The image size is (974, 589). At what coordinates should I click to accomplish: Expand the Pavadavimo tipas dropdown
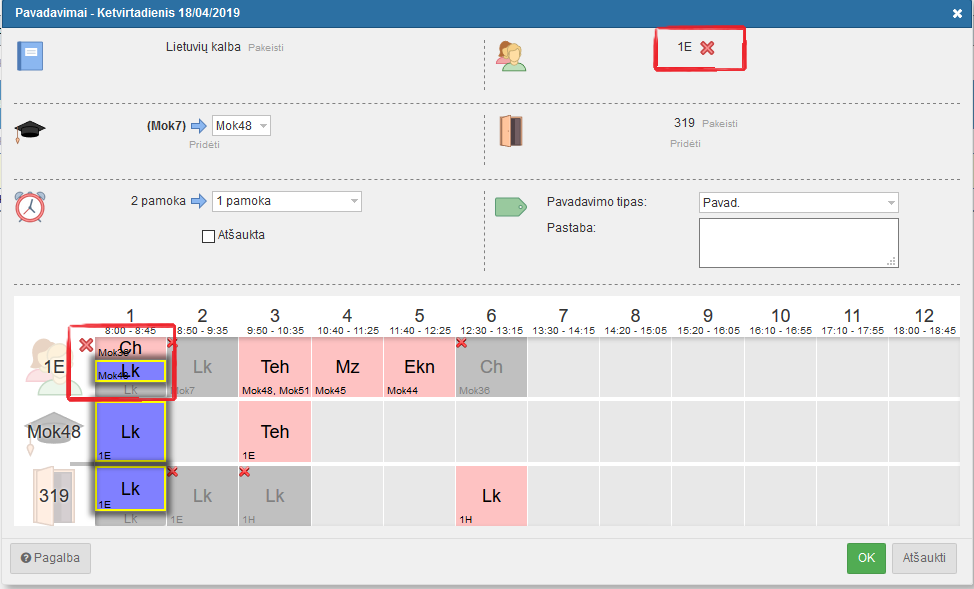[x=798, y=203]
